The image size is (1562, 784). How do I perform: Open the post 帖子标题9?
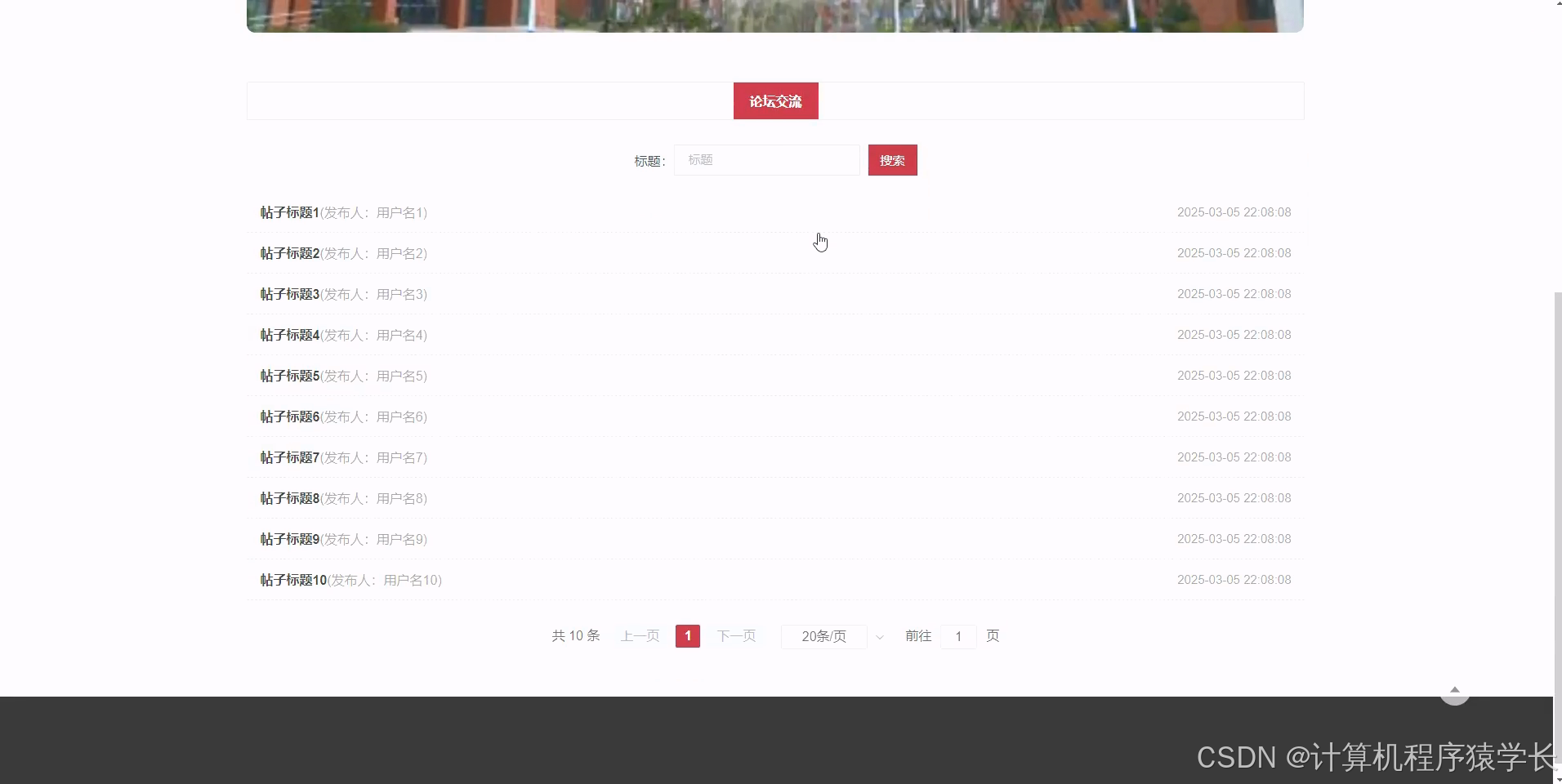(x=289, y=539)
